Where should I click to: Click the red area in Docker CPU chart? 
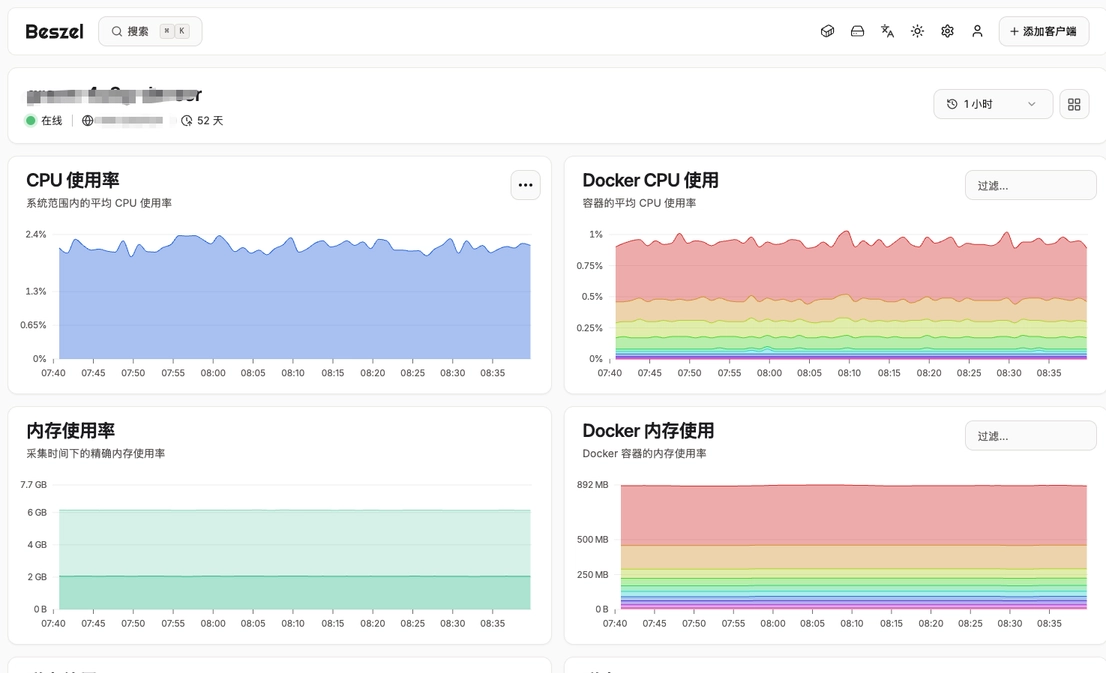[x=851, y=272]
